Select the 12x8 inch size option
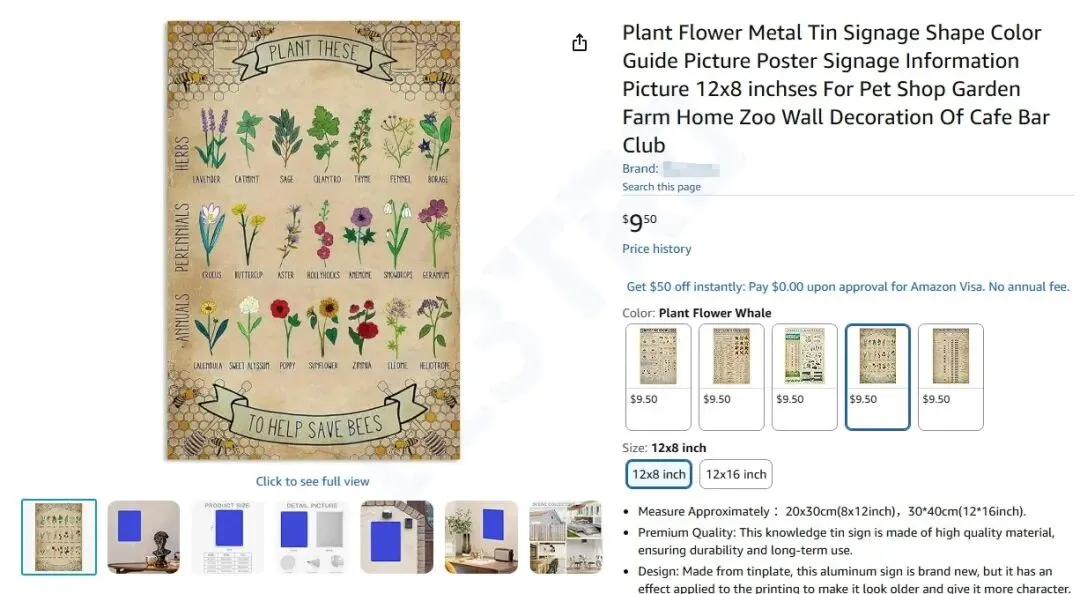1080x594 pixels. tap(659, 474)
